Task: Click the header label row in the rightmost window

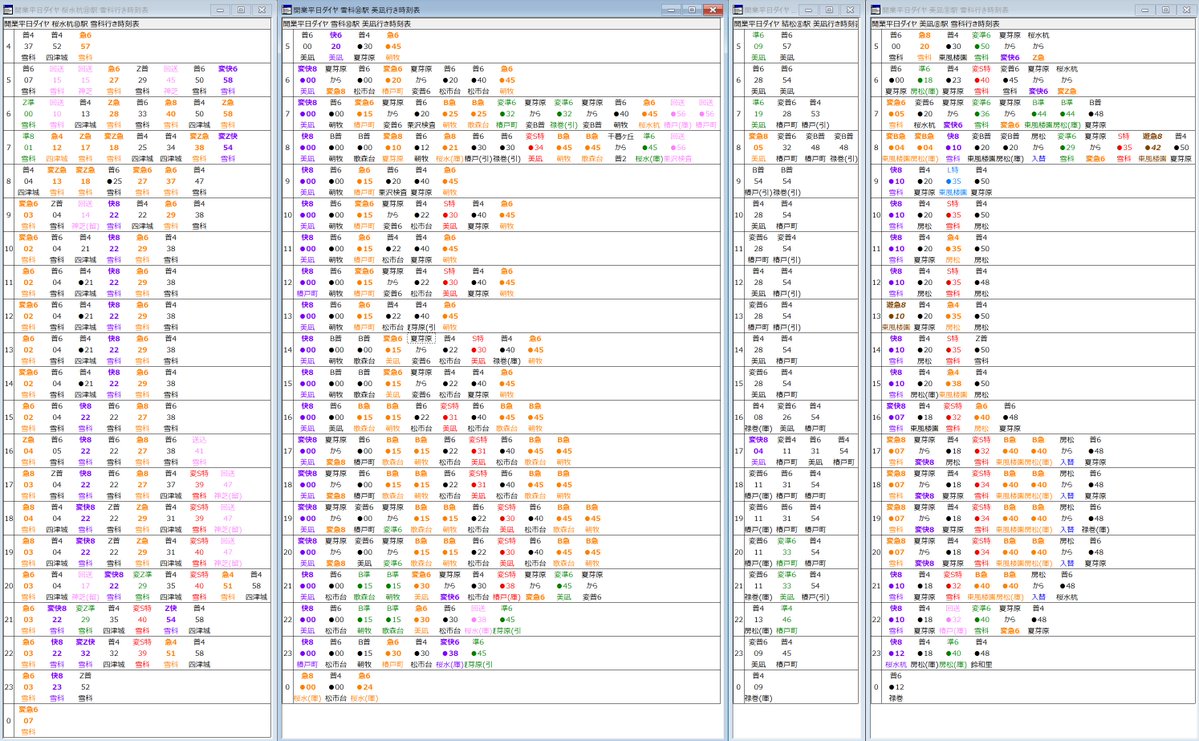Action: click(1033, 24)
